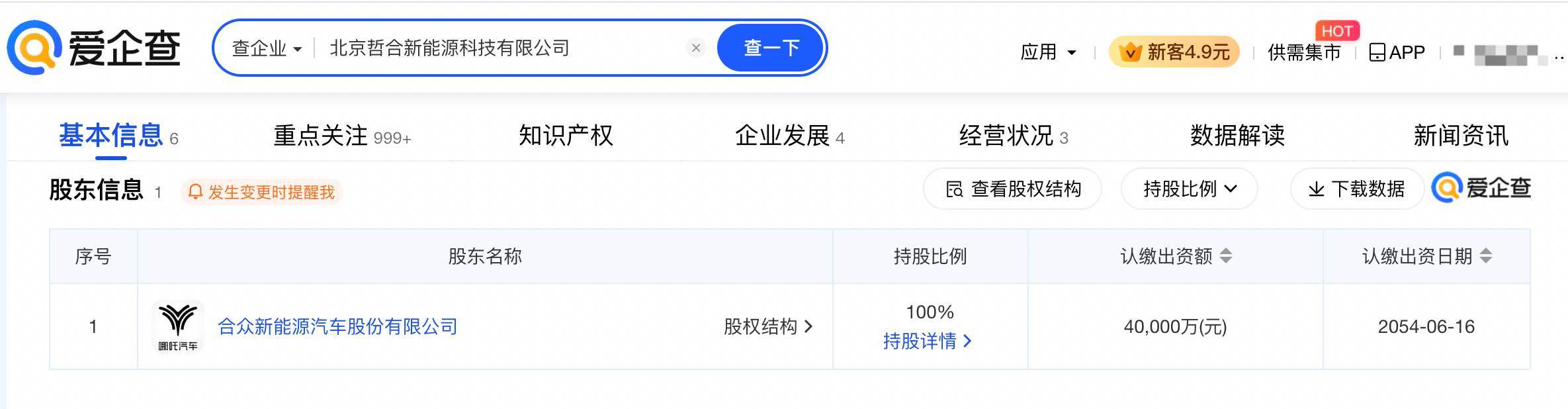
Task: Clear the search box text
Action: click(x=695, y=48)
